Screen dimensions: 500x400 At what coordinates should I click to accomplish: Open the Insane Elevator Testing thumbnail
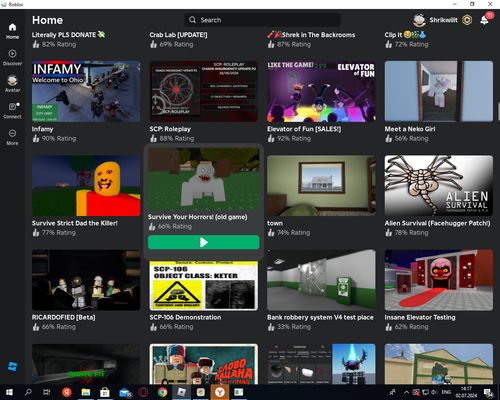(x=439, y=280)
